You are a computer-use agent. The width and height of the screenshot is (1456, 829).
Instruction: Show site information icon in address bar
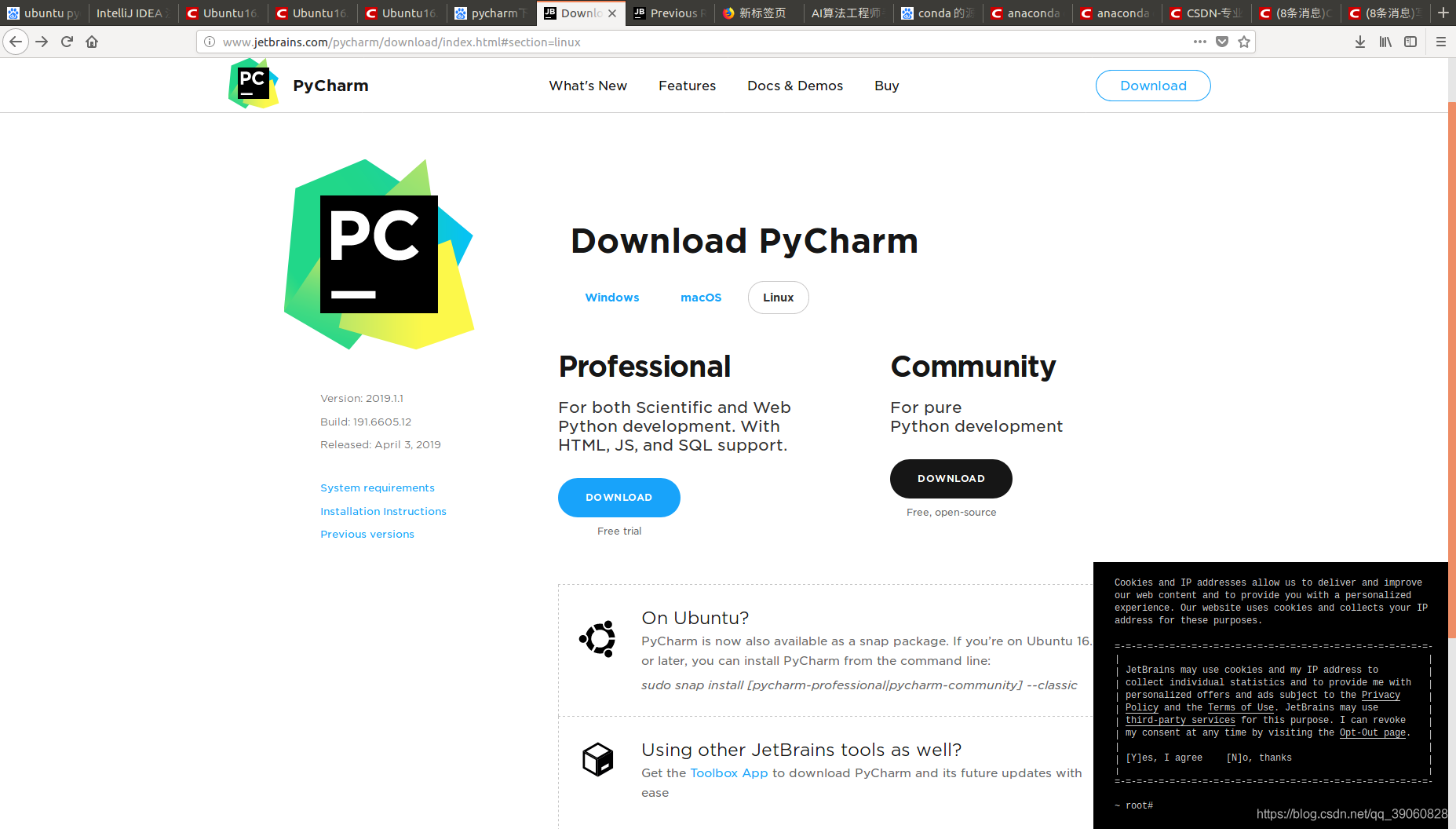coord(210,42)
